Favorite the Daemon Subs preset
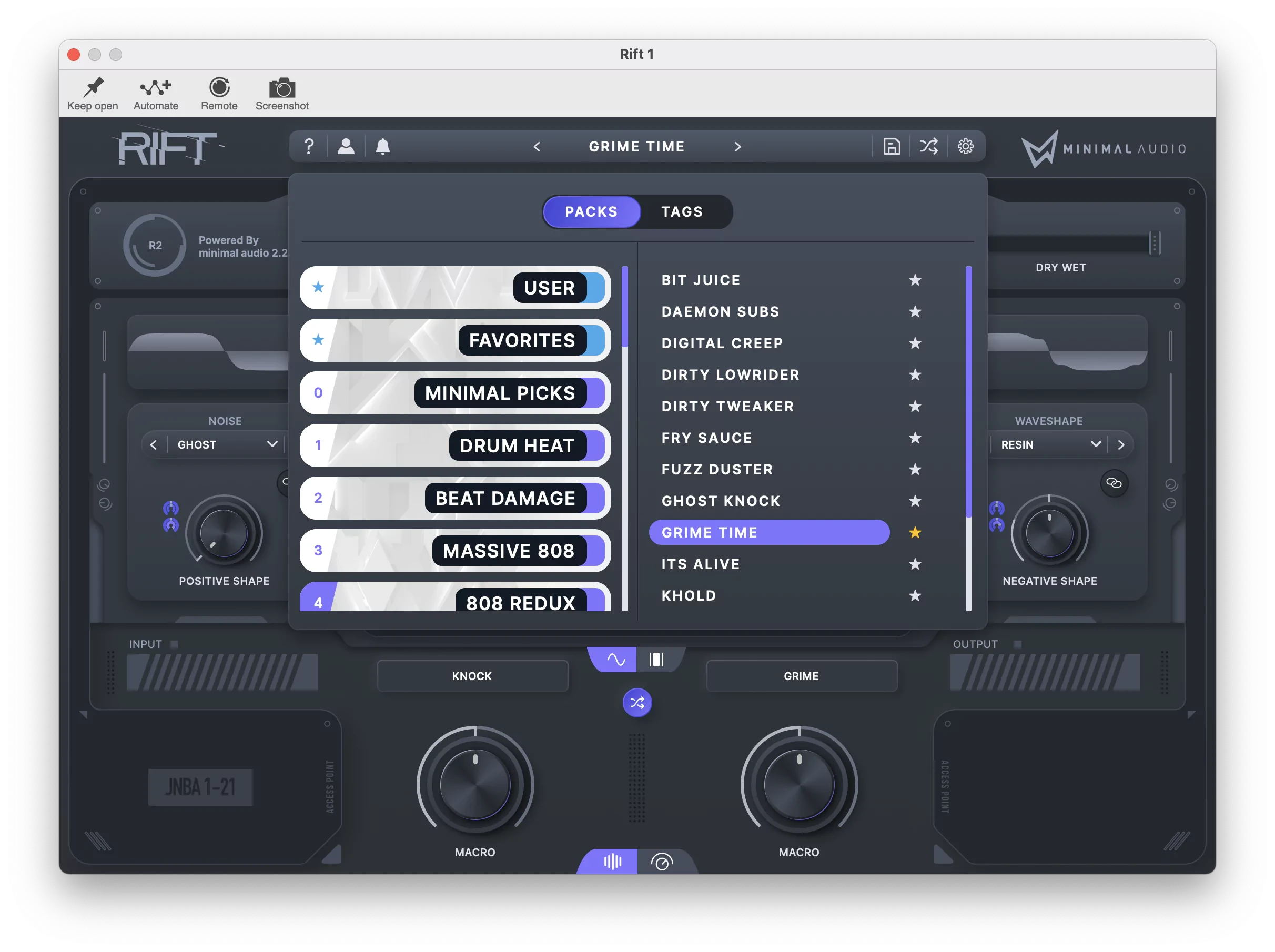The width and height of the screenshot is (1275, 952). pos(914,312)
